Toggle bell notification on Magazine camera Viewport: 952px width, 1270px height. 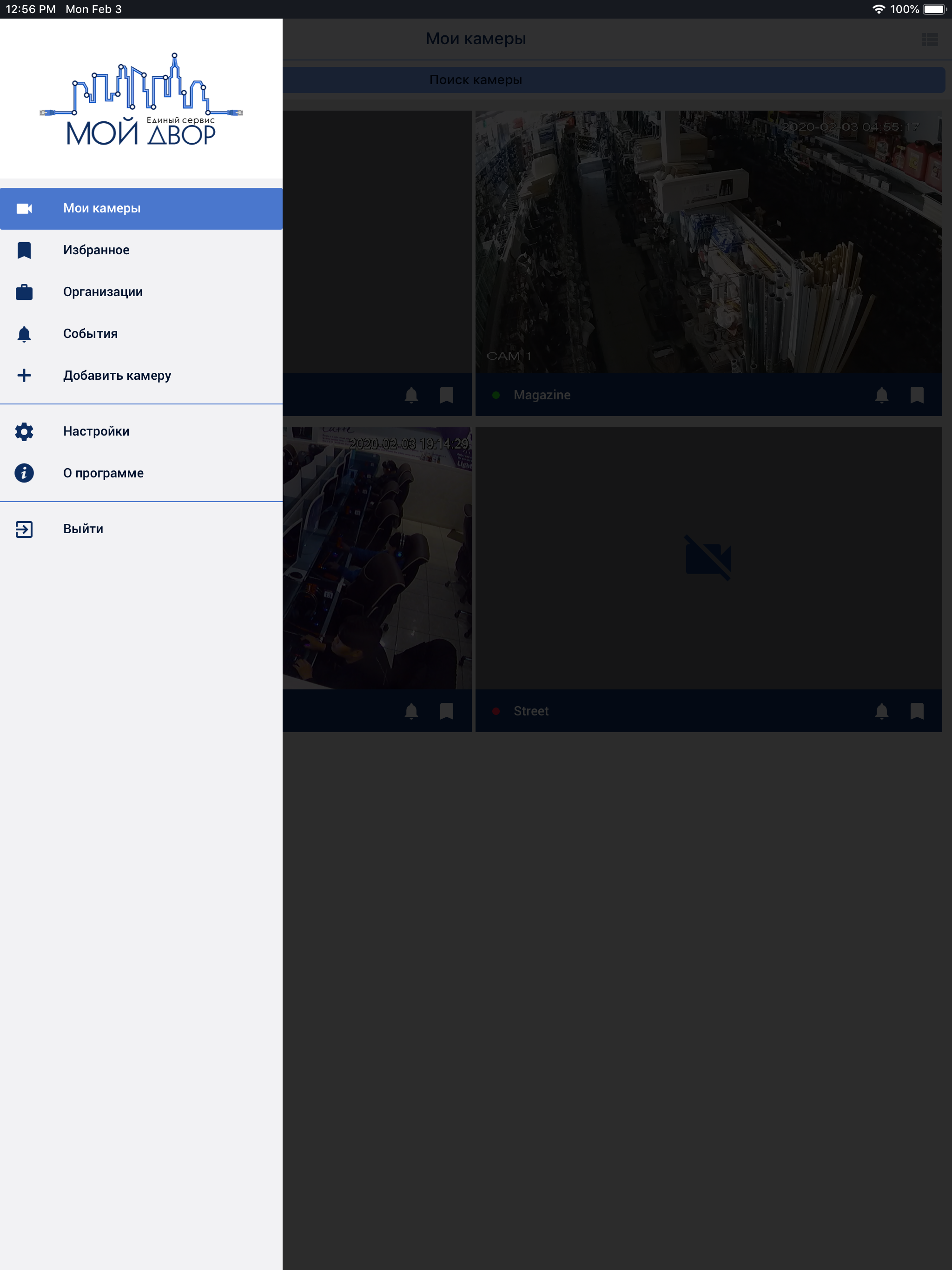881,395
